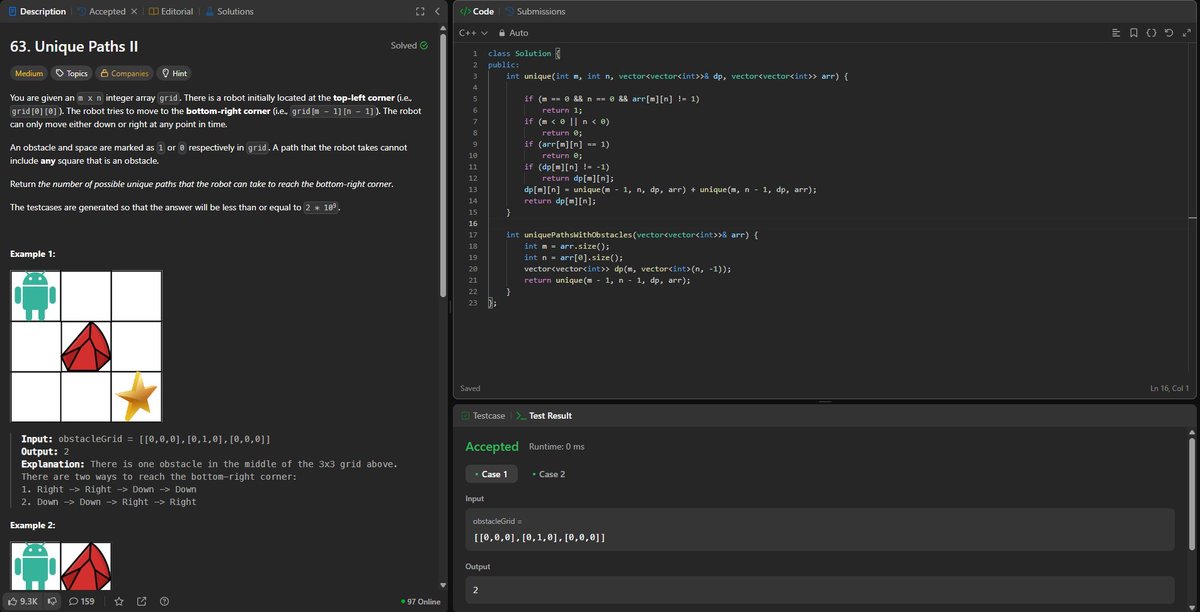
Task: Click the Accepted result status
Action: (492, 446)
